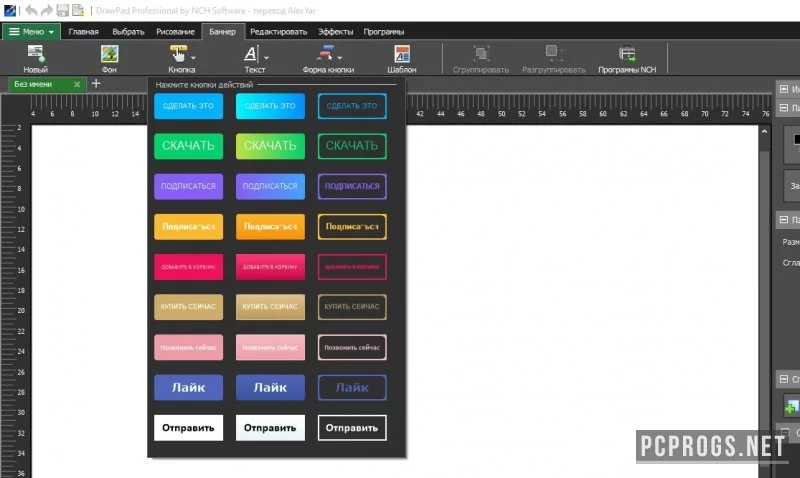This screenshot has height=478, width=800.
Task: Click the green plus icon in right panel
Action: [x=792, y=407]
